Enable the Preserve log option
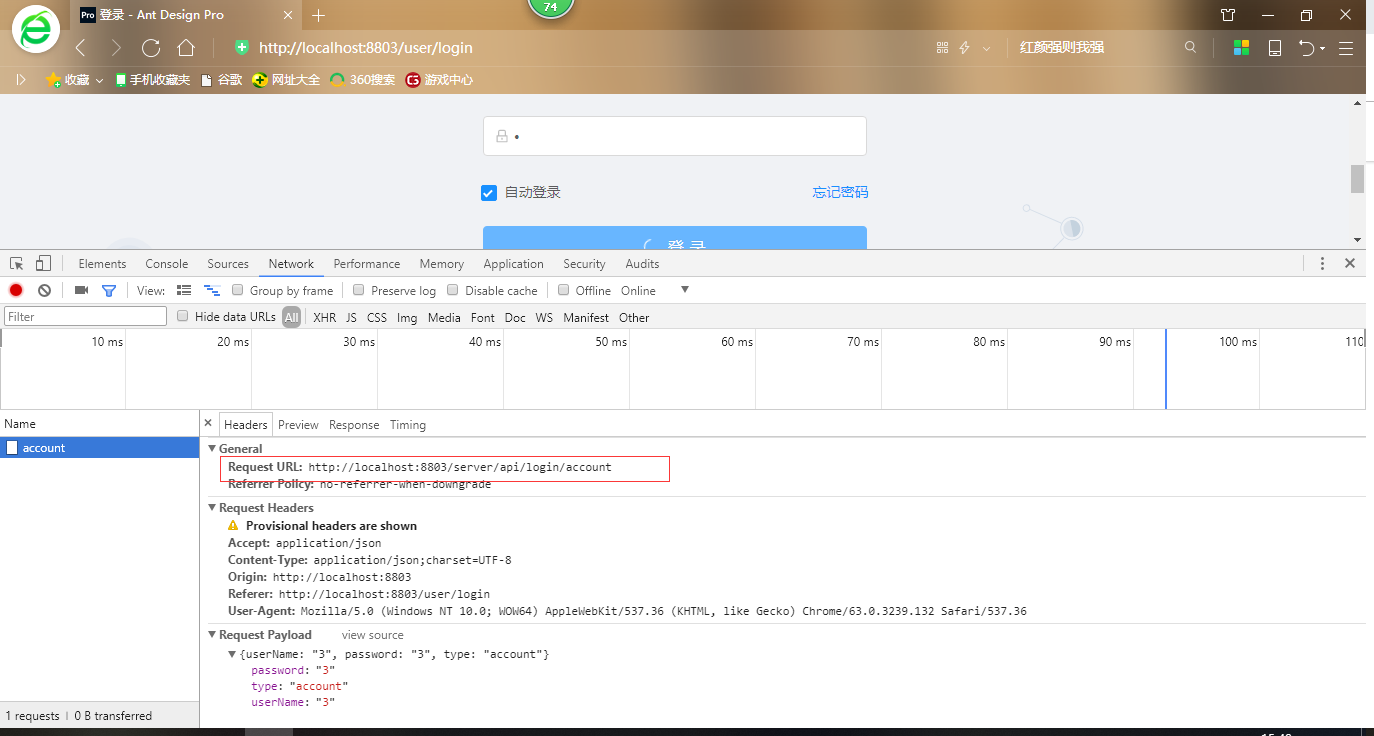Viewport: 1374px width, 736px height. [x=358, y=290]
